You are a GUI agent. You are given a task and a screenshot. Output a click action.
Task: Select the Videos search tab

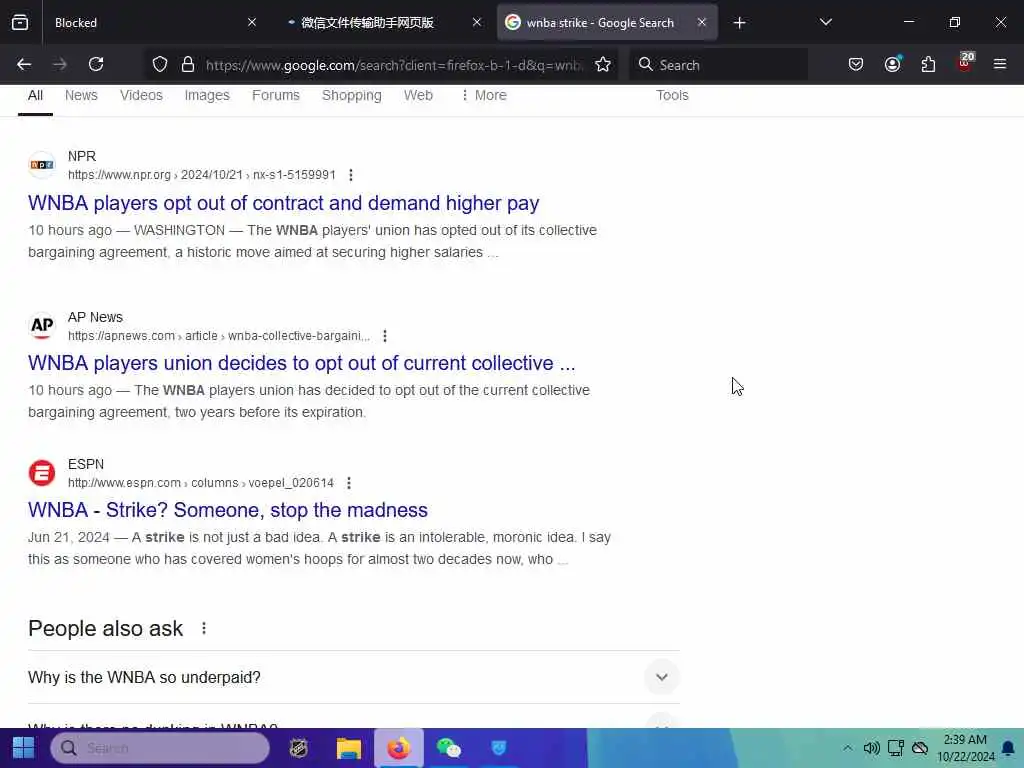[141, 95]
